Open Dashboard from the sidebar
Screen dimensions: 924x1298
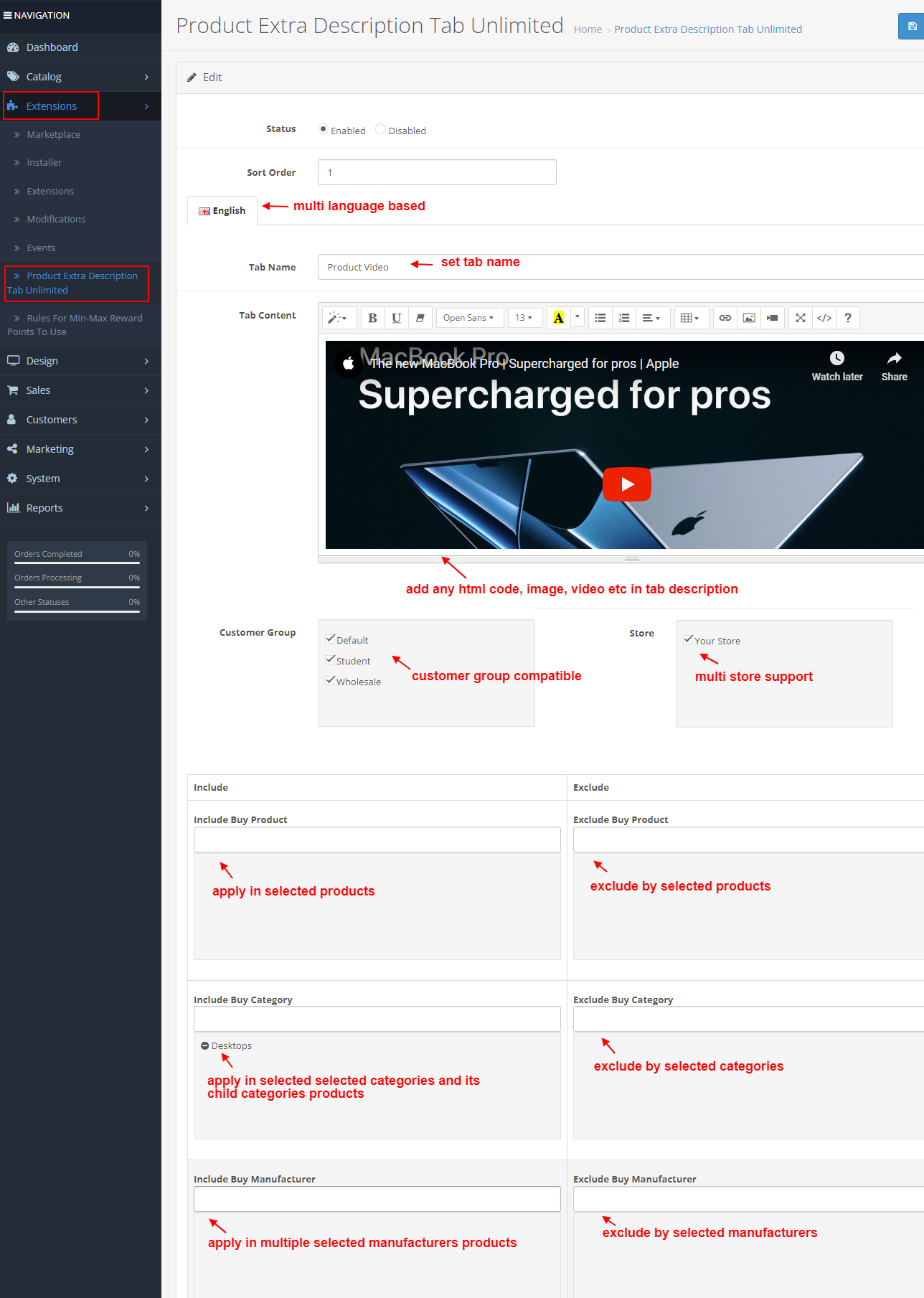tap(80, 47)
